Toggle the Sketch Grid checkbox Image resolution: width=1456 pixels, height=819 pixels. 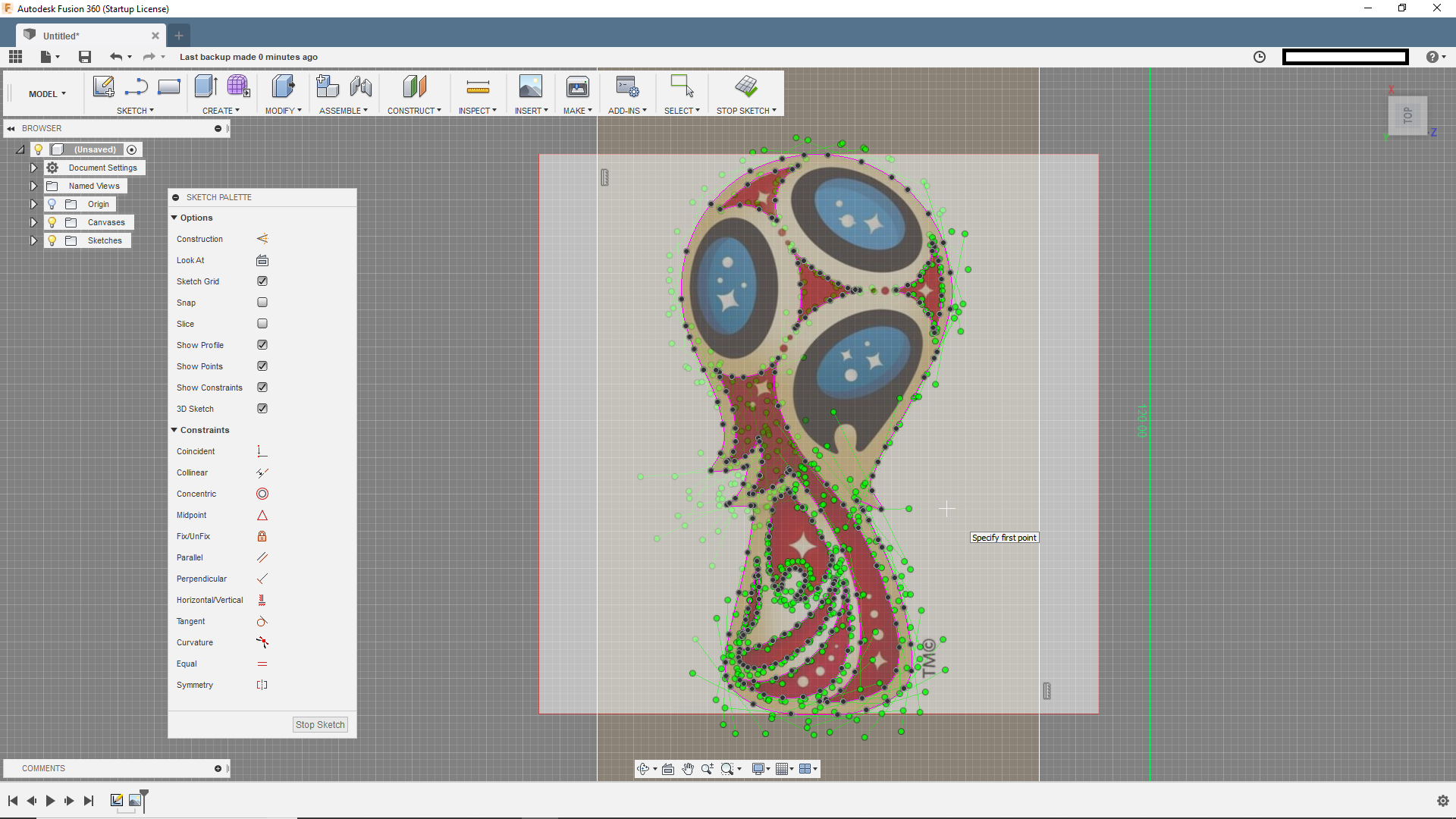[262, 281]
